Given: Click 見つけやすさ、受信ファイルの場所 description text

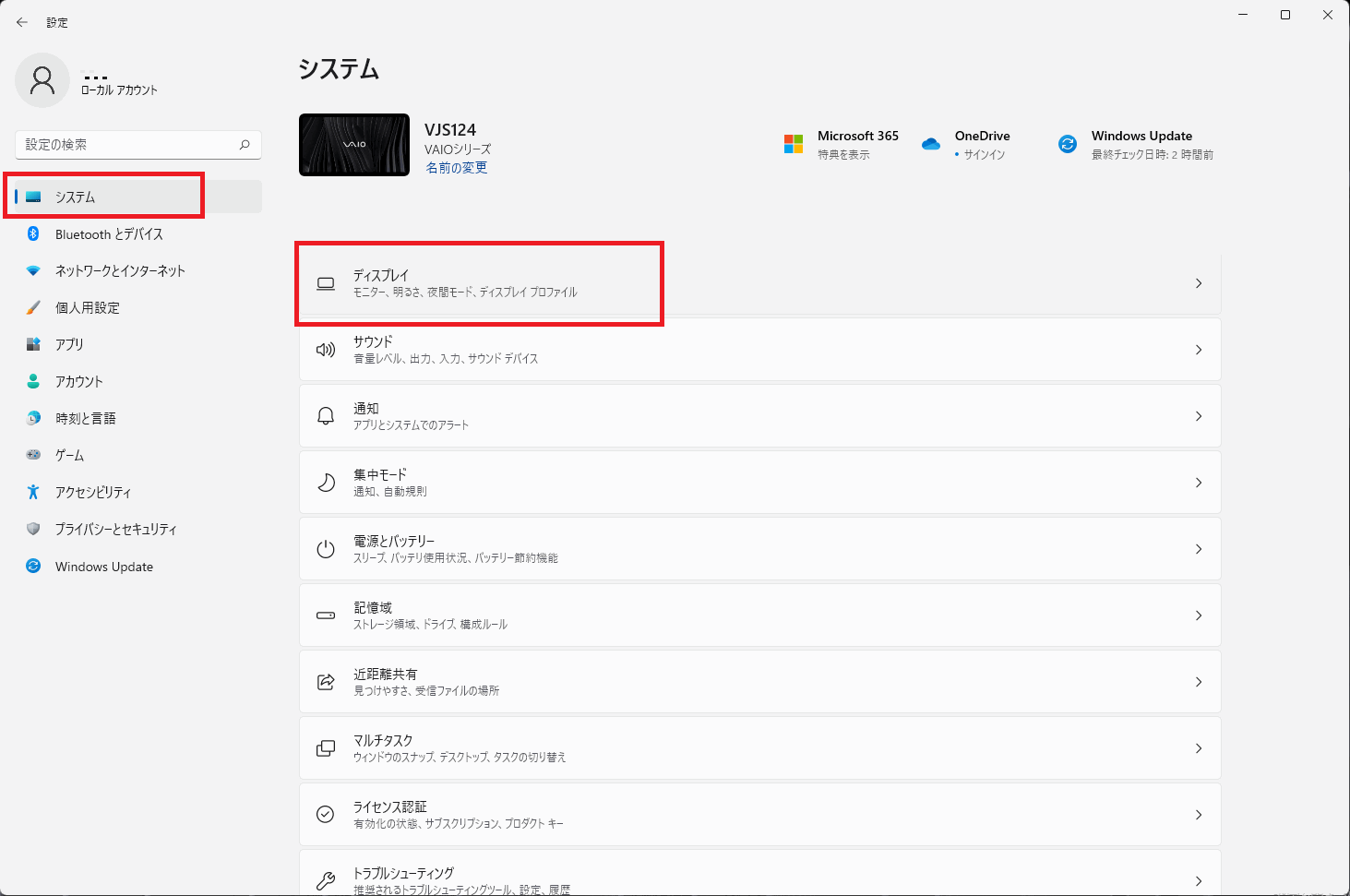Looking at the screenshot, I should click(426, 691).
